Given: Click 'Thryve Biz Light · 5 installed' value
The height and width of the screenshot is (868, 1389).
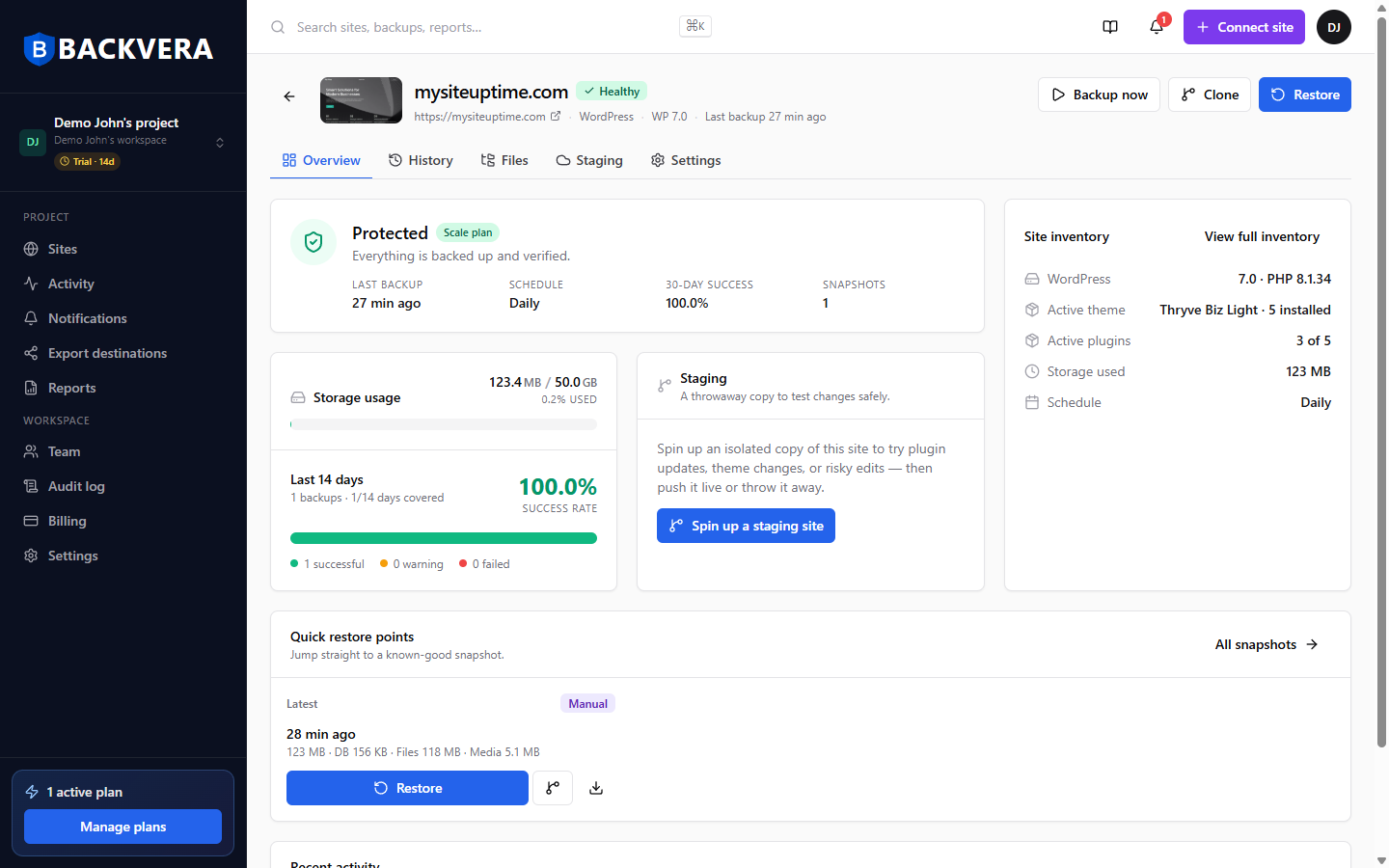Looking at the screenshot, I should pyautogui.click(x=1245, y=310).
